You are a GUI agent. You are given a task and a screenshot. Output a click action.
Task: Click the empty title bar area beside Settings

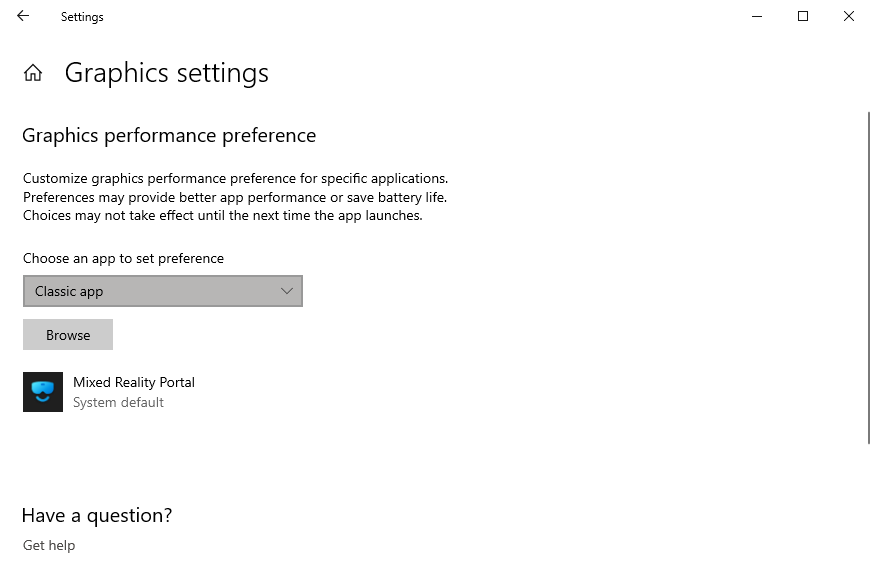point(400,16)
